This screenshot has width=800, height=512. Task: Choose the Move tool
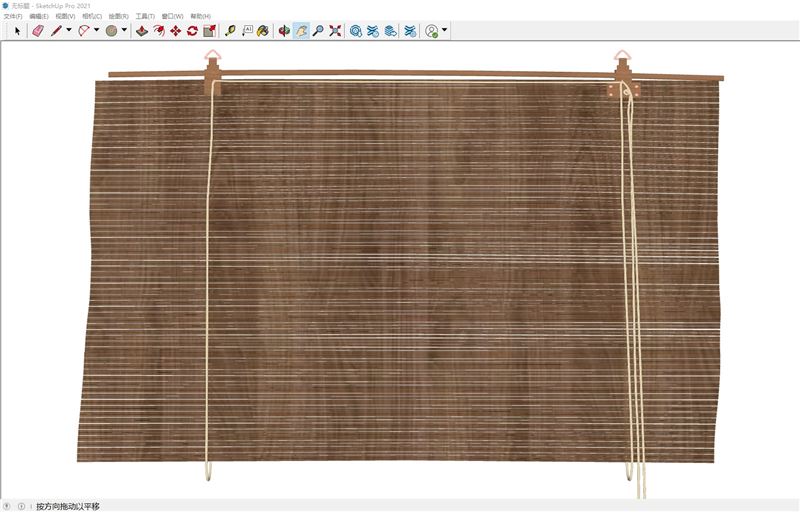[x=176, y=31]
